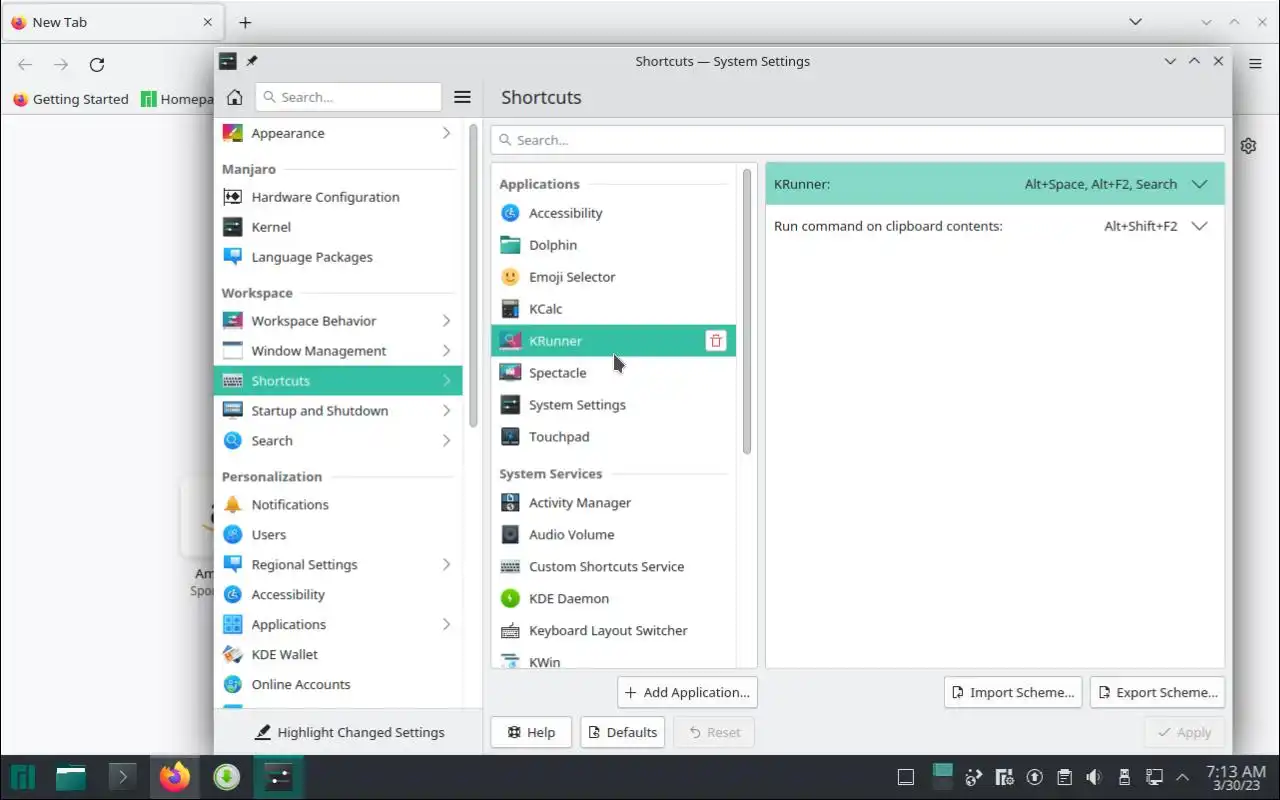This screenshot has width=1280, height=800.
Task: Click the Audio Volume icon in System Services
Action: tap(511, 535)
